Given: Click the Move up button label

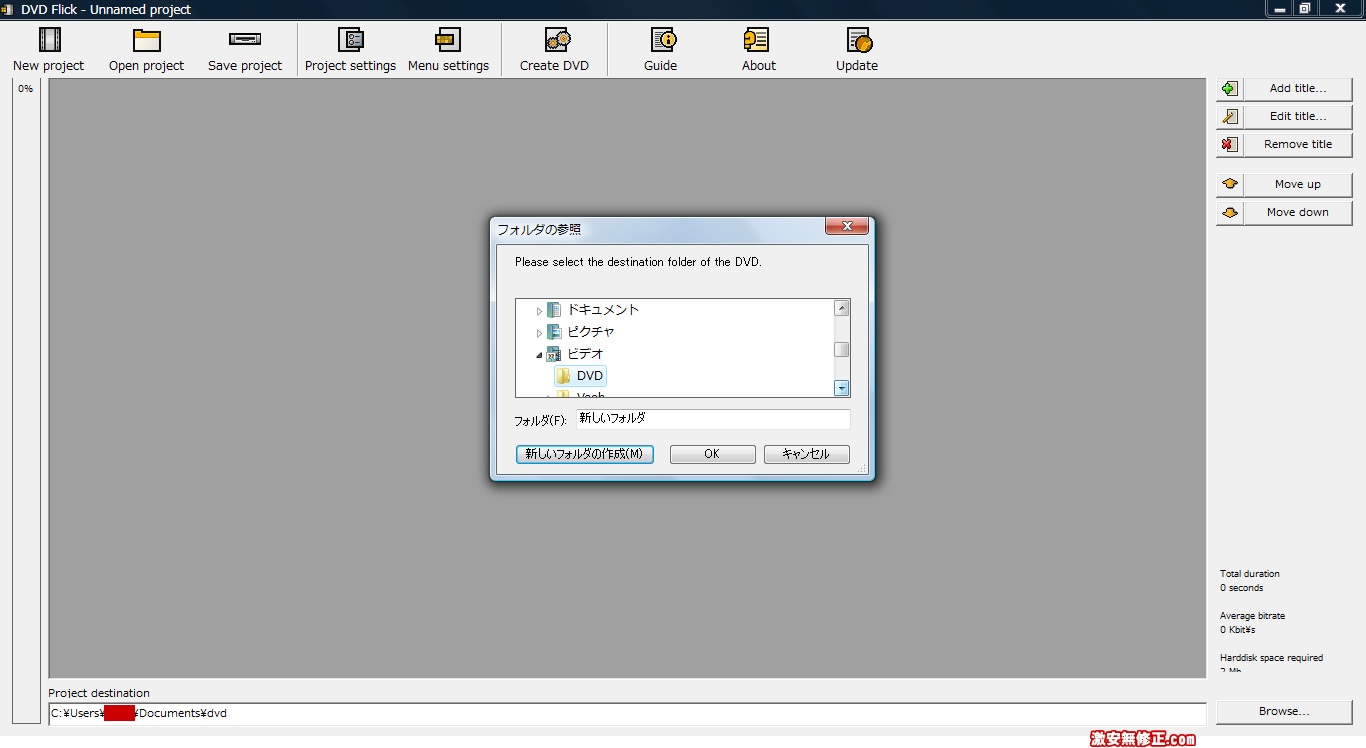Looking at the screenshot, I should (x=1298, y=185).
